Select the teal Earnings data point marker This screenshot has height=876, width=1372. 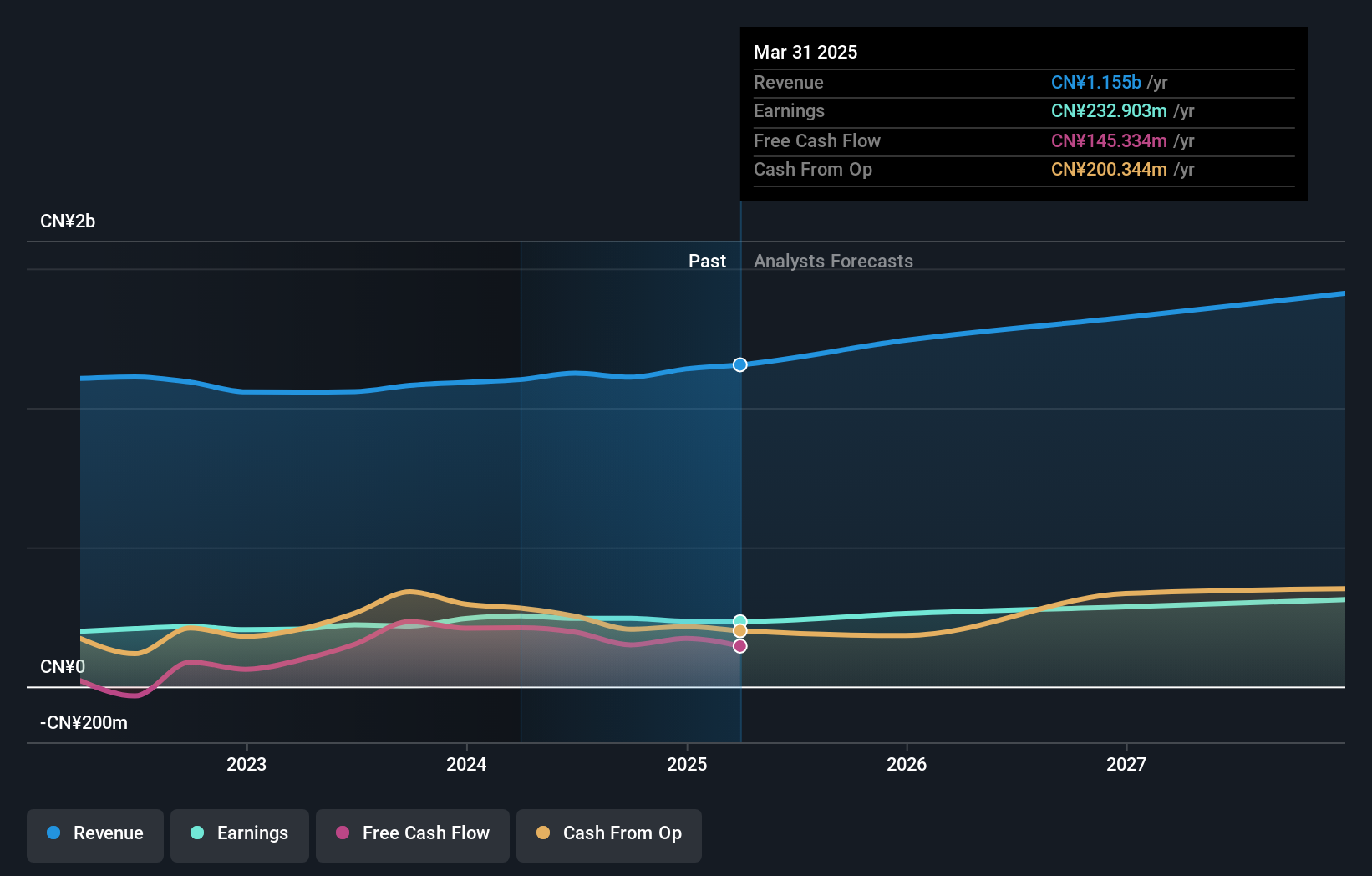click(740, 621)
